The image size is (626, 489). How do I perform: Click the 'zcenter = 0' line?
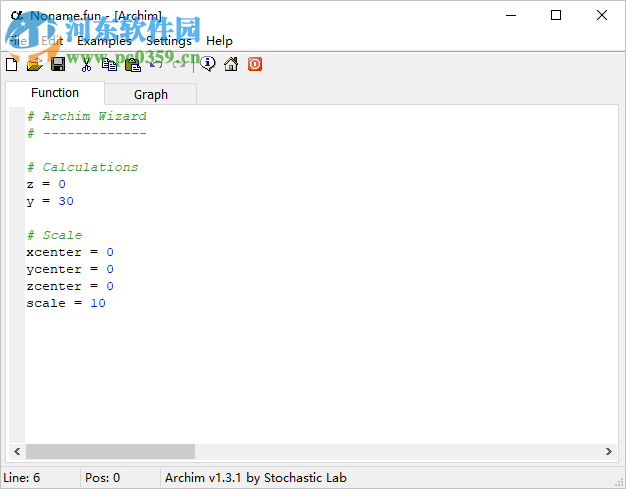pos(70,286)
